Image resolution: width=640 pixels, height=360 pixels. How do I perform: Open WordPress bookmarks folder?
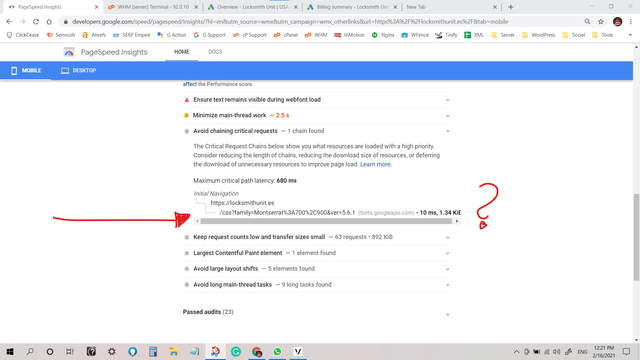pos(538,35)
